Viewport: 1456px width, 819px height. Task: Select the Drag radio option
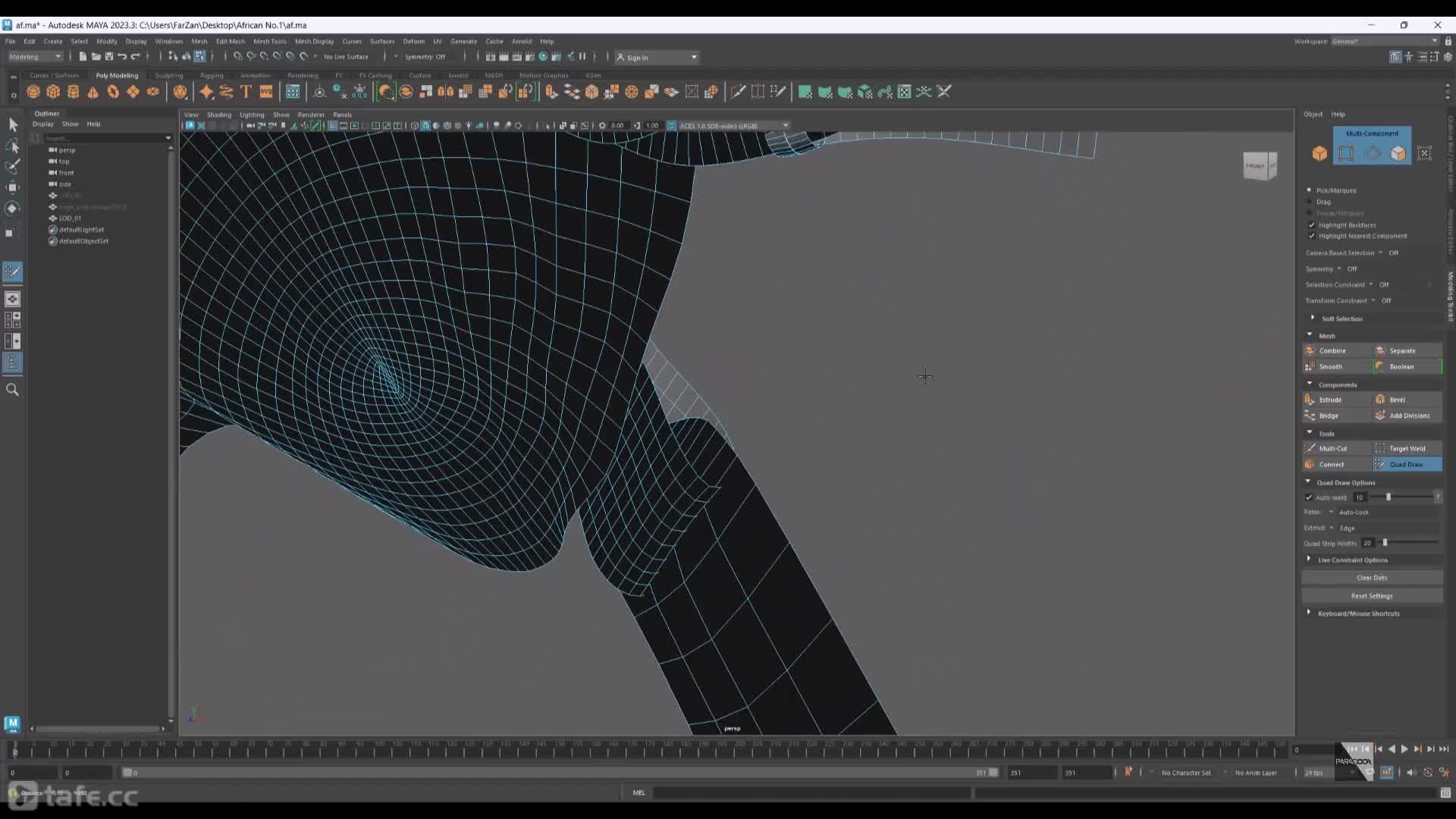[1309, 202]
